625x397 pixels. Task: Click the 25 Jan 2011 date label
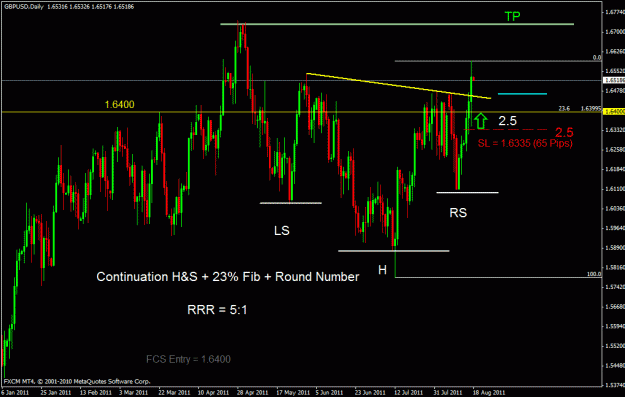tap(55, 393)
